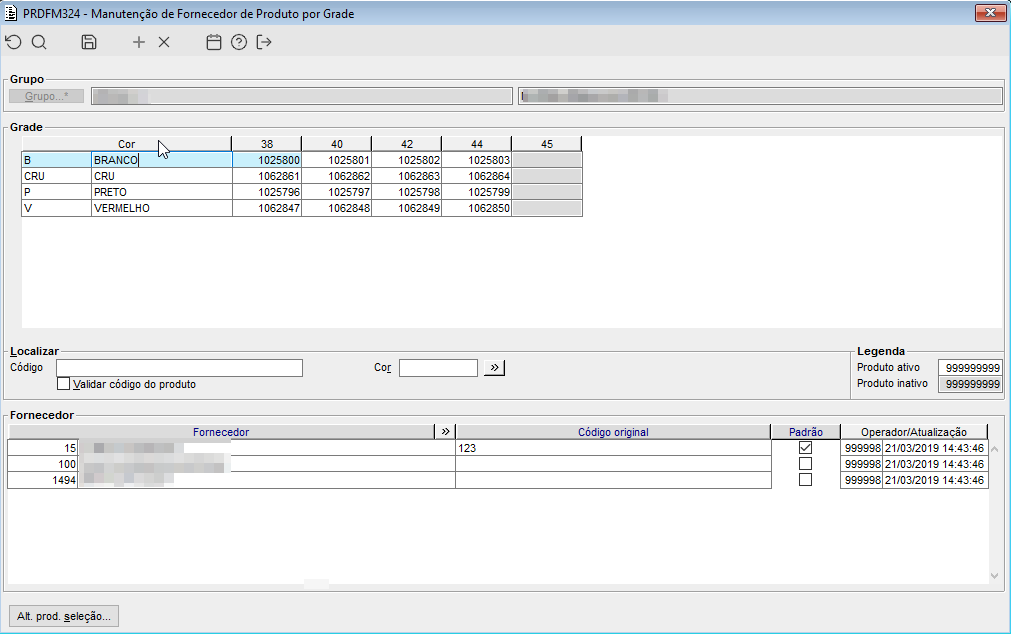Screen dimensions: 1011x634
Task: Click Produto ativo legend box 999999999
Action: tap(970, 368)
